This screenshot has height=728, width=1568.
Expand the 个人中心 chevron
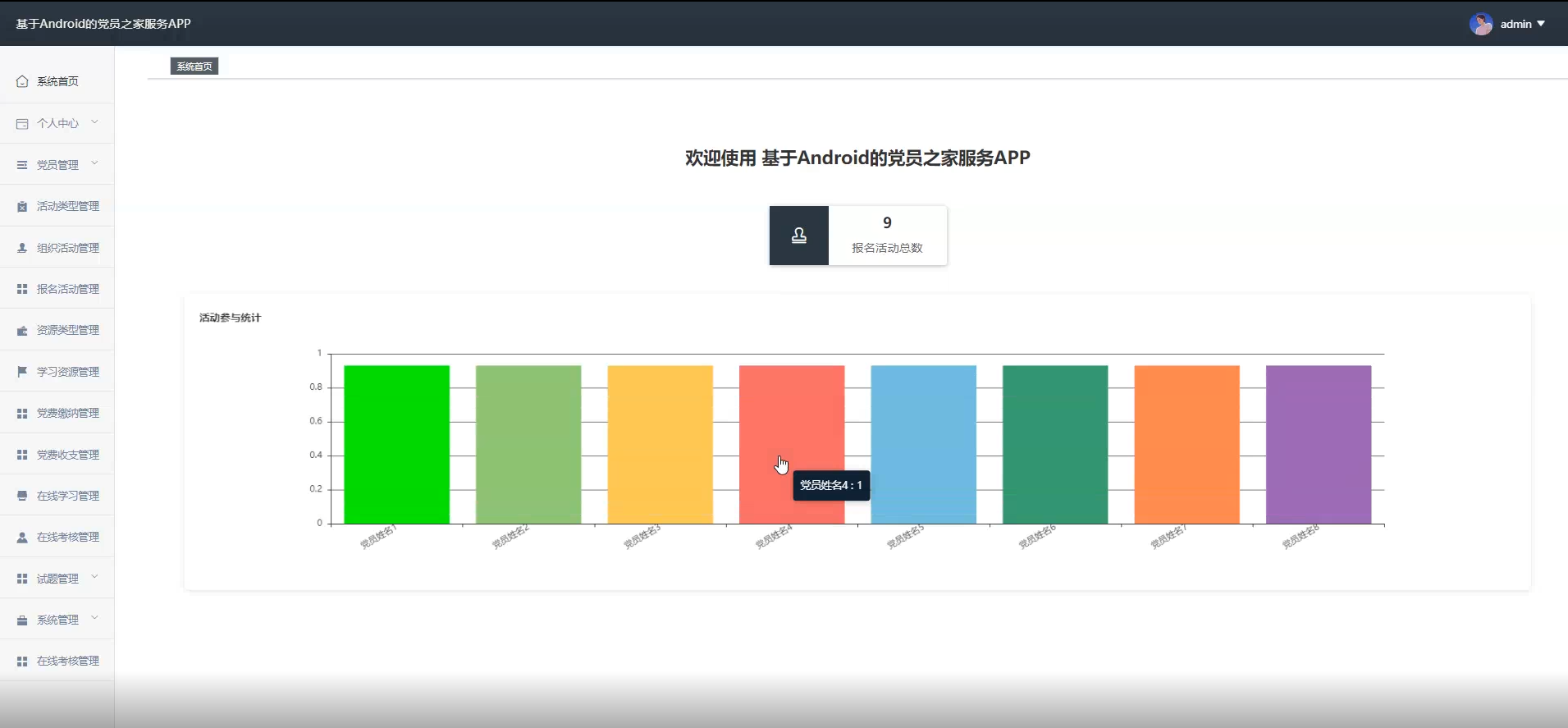[94, 122]
